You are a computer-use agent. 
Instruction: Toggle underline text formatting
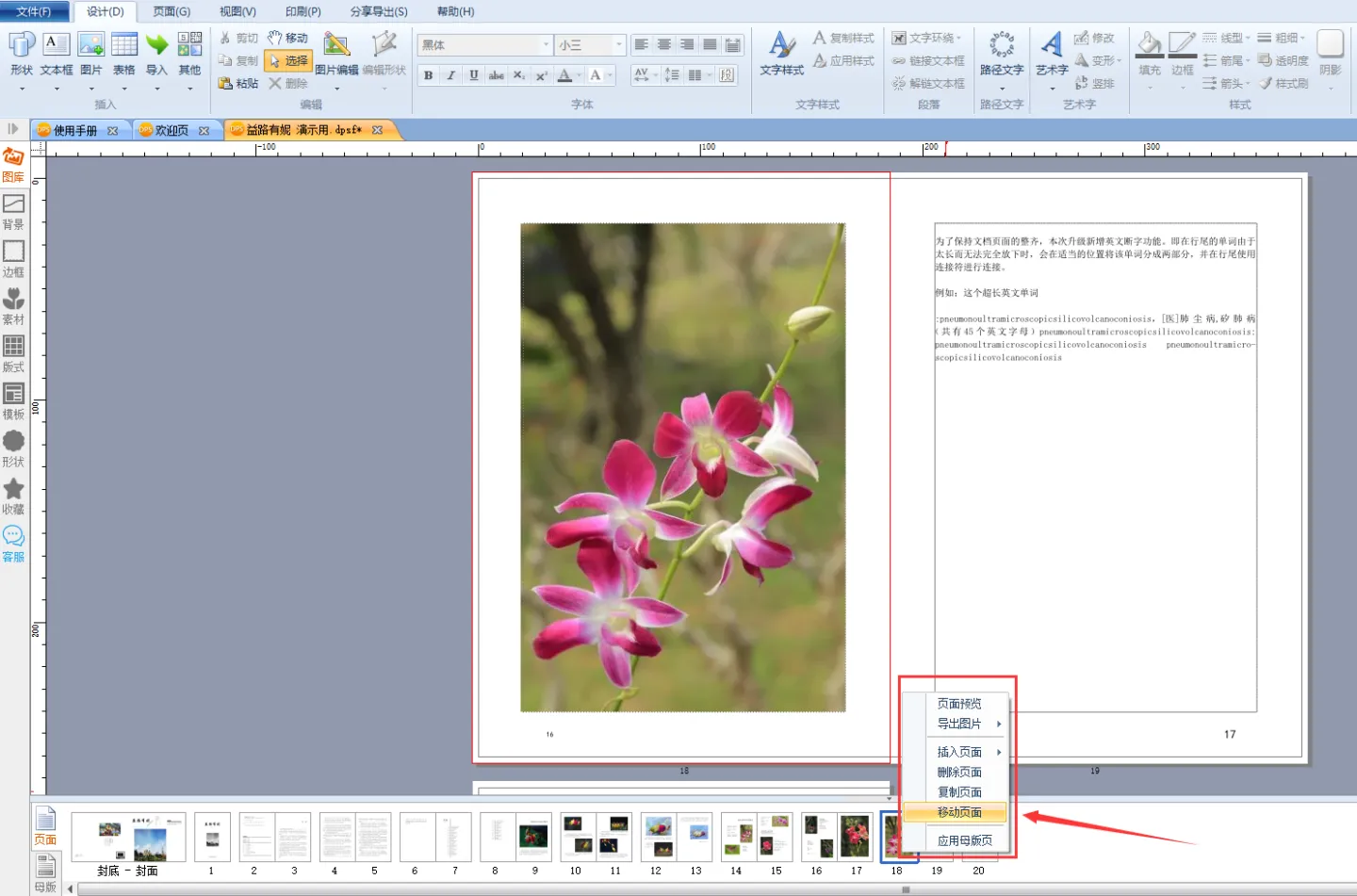(x=474, y=75)
